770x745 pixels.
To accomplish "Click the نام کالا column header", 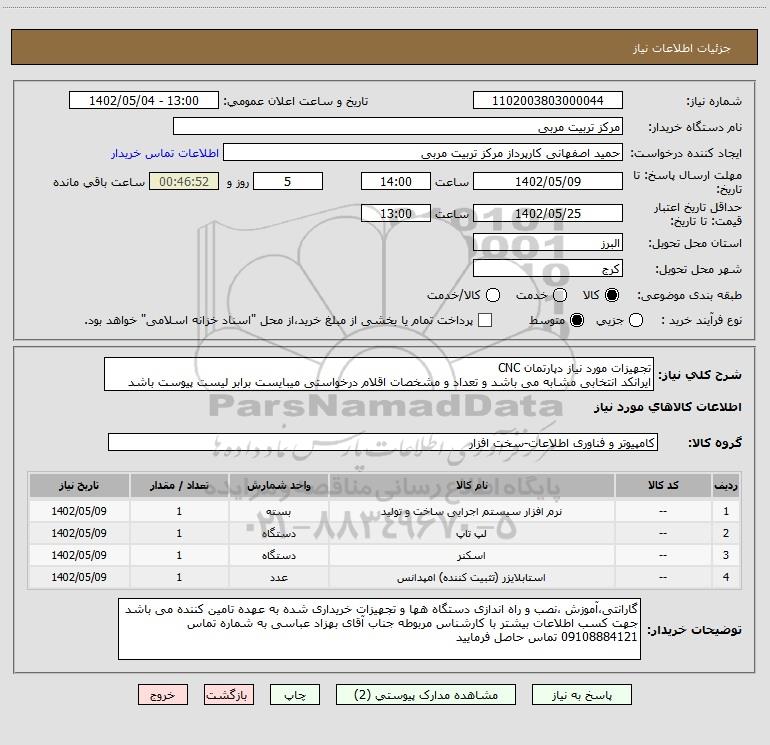I will 471,485.
